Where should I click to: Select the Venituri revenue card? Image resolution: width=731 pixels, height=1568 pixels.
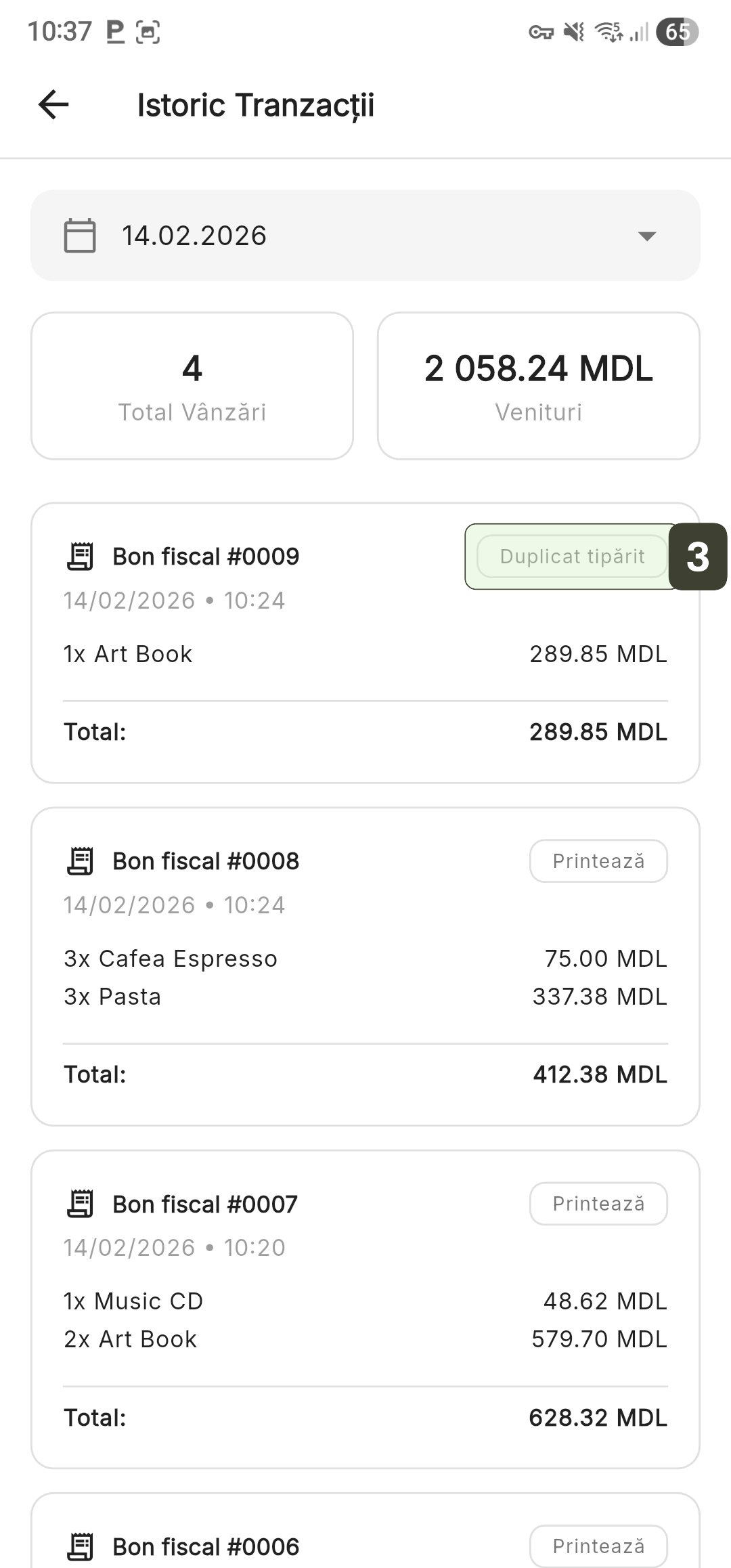click(538, 386)
